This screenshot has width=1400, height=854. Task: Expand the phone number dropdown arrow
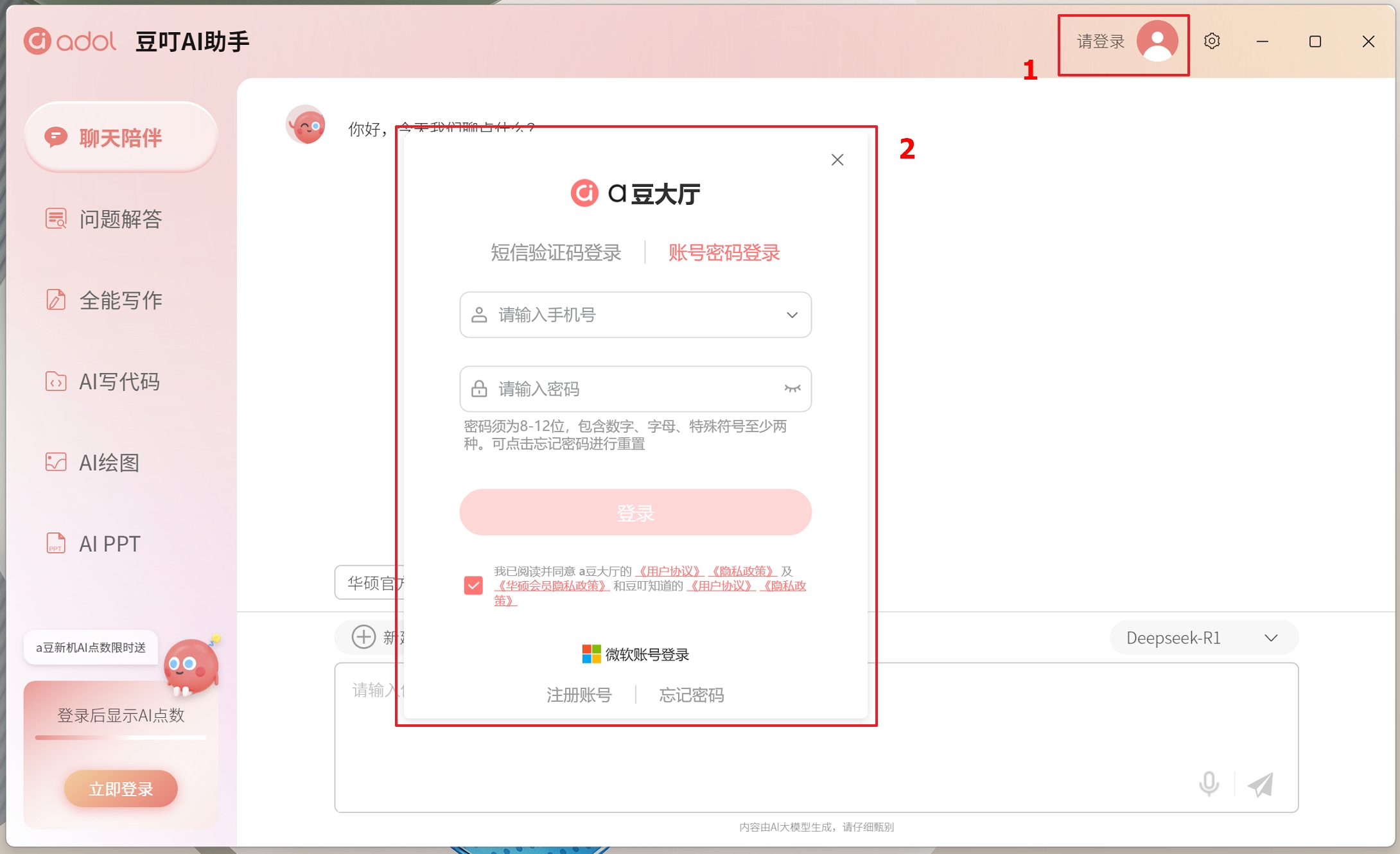[792, 315]
